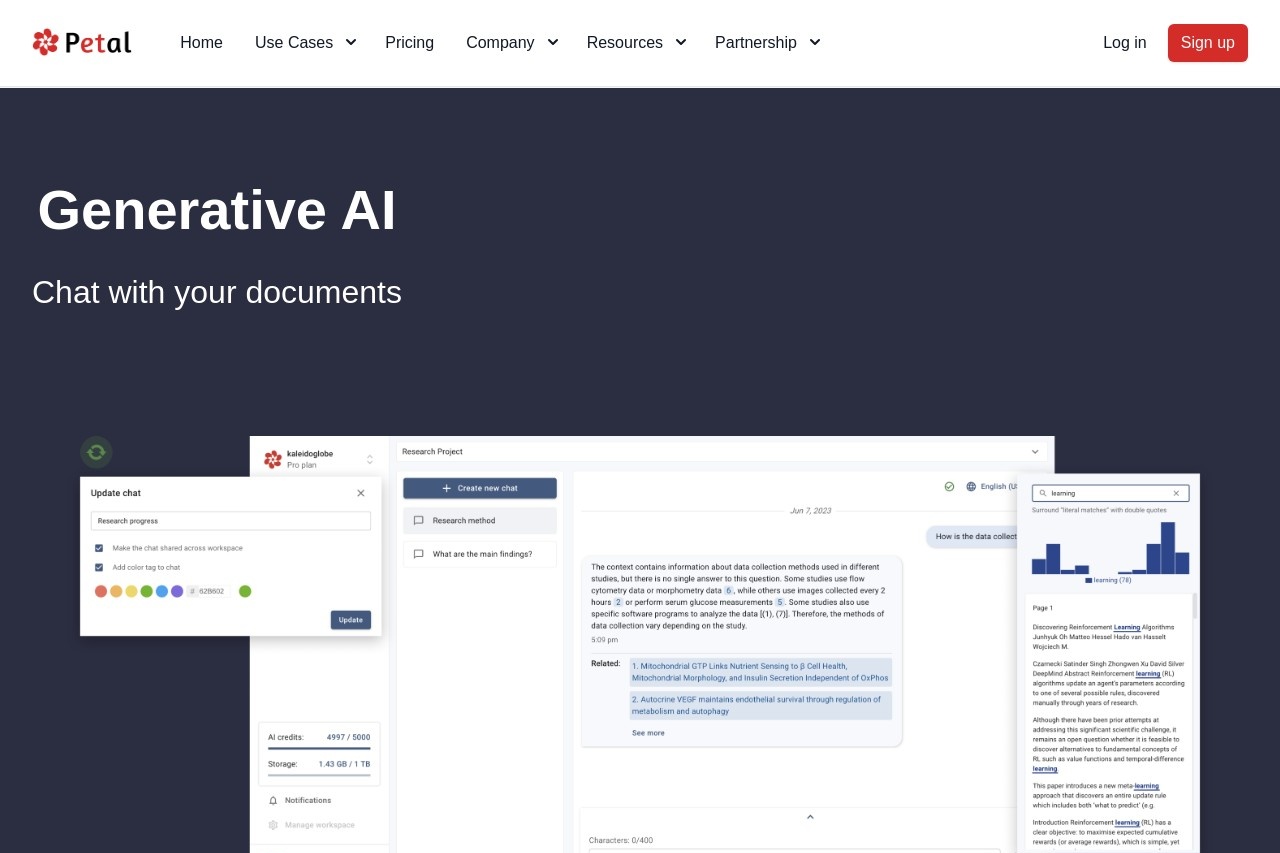Image resolution: width=1280 pixels, height=853 pixels.
Task: Click the AI credits progress bar
Action: (319, 748)
